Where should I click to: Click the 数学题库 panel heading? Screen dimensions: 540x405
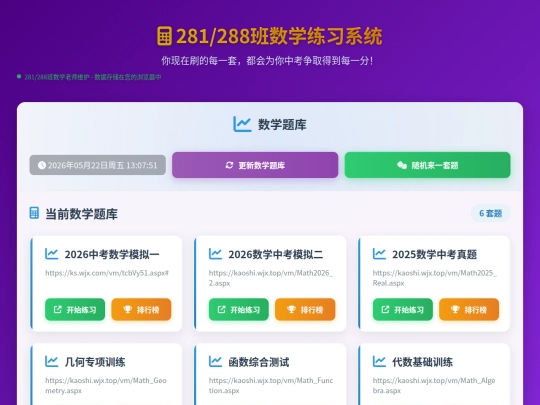coord(282,125)
